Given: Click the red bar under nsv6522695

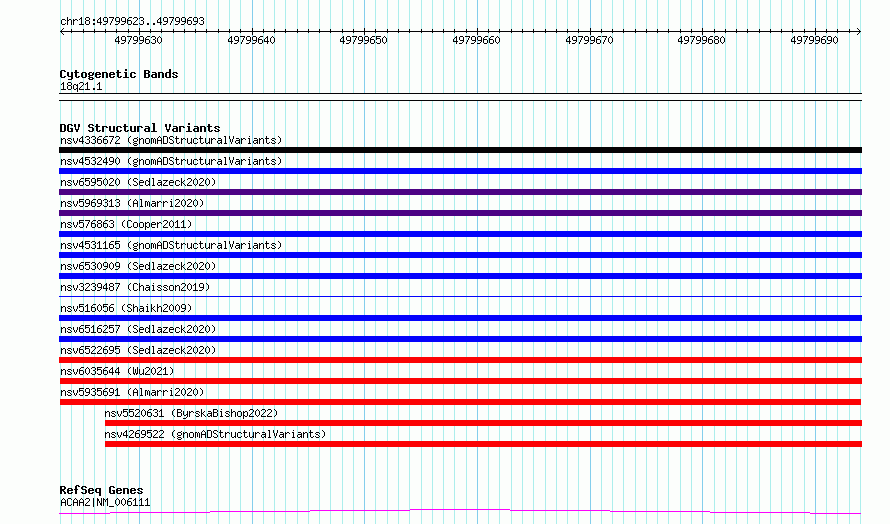Looking at the screenshot, I should pos(460,360).
